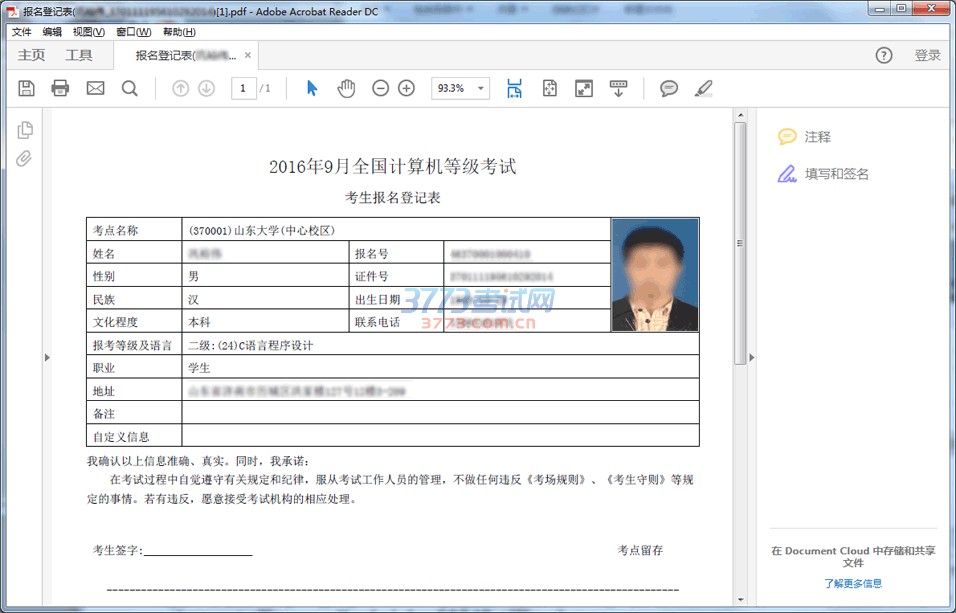Zoom in with the plus icon
The image size is (956, 613).
click(x=406, y=88)
